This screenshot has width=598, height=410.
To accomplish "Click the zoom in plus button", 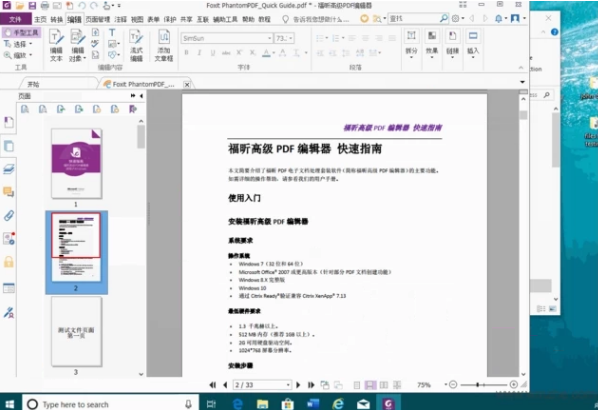I will coord(514,384).
